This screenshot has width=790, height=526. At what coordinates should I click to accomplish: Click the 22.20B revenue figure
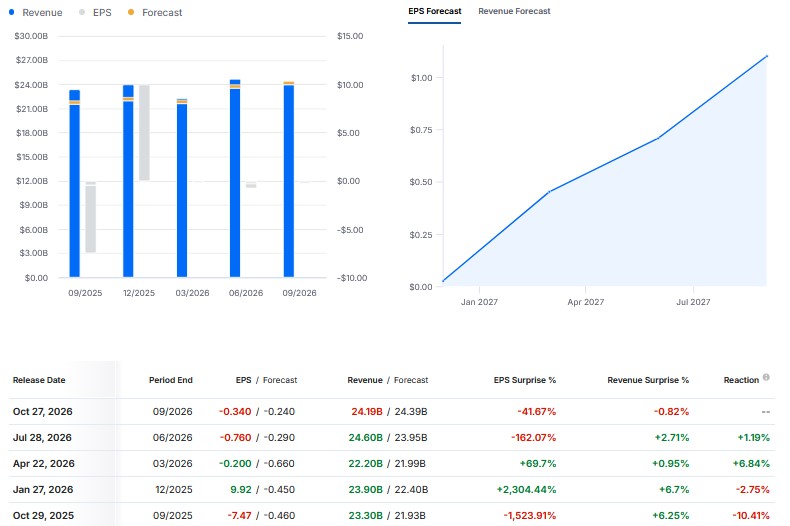point(365,464)
